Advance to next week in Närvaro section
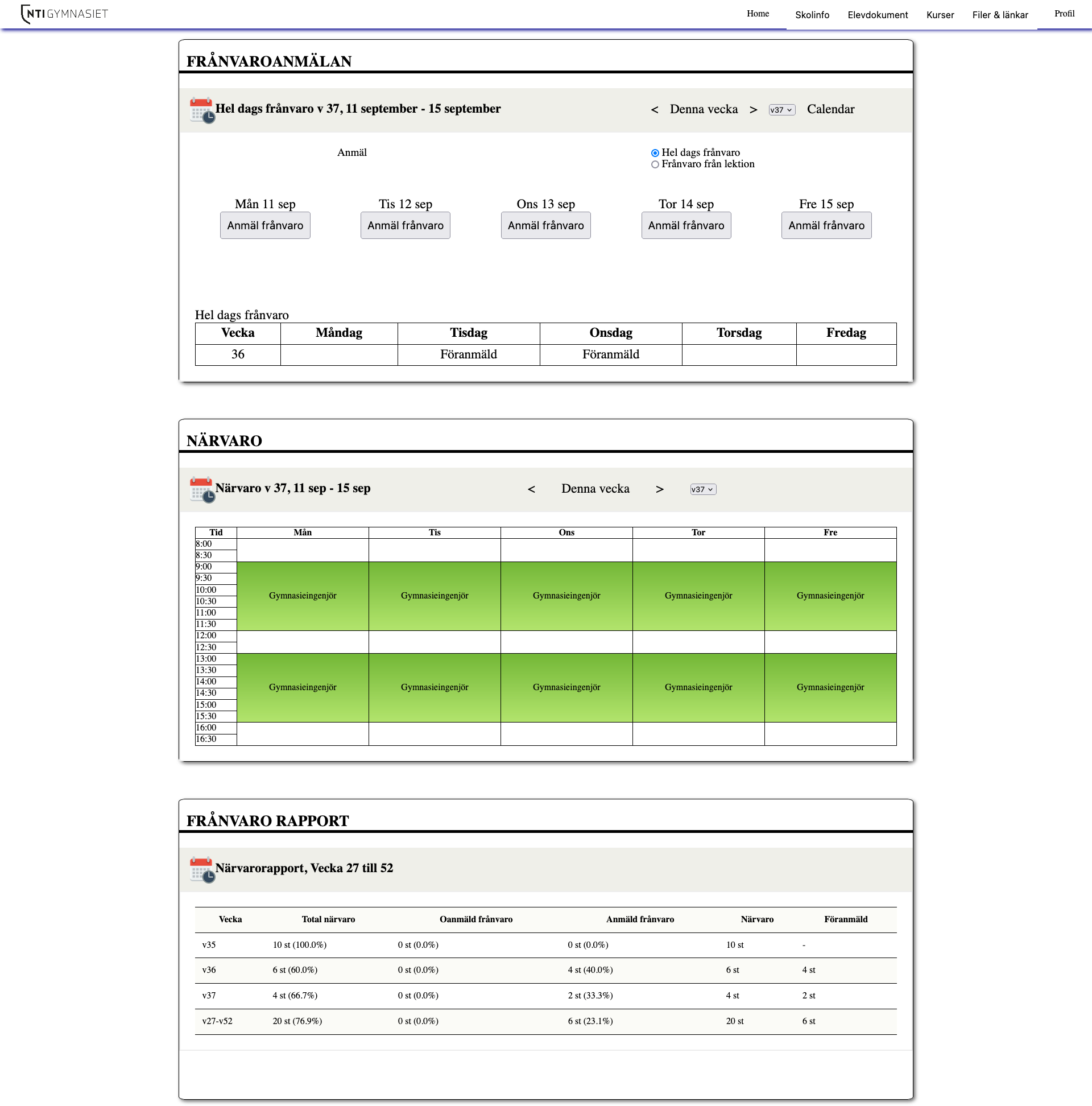 pyautogui.click(x=660, y=489)
